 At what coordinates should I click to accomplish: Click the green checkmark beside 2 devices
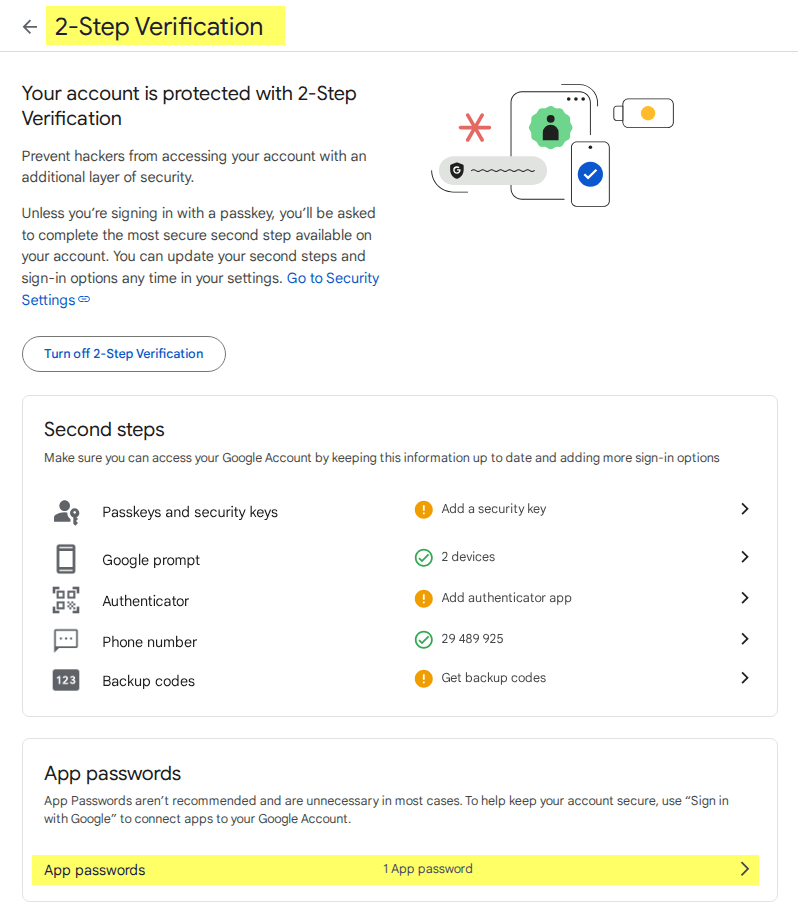423,557
